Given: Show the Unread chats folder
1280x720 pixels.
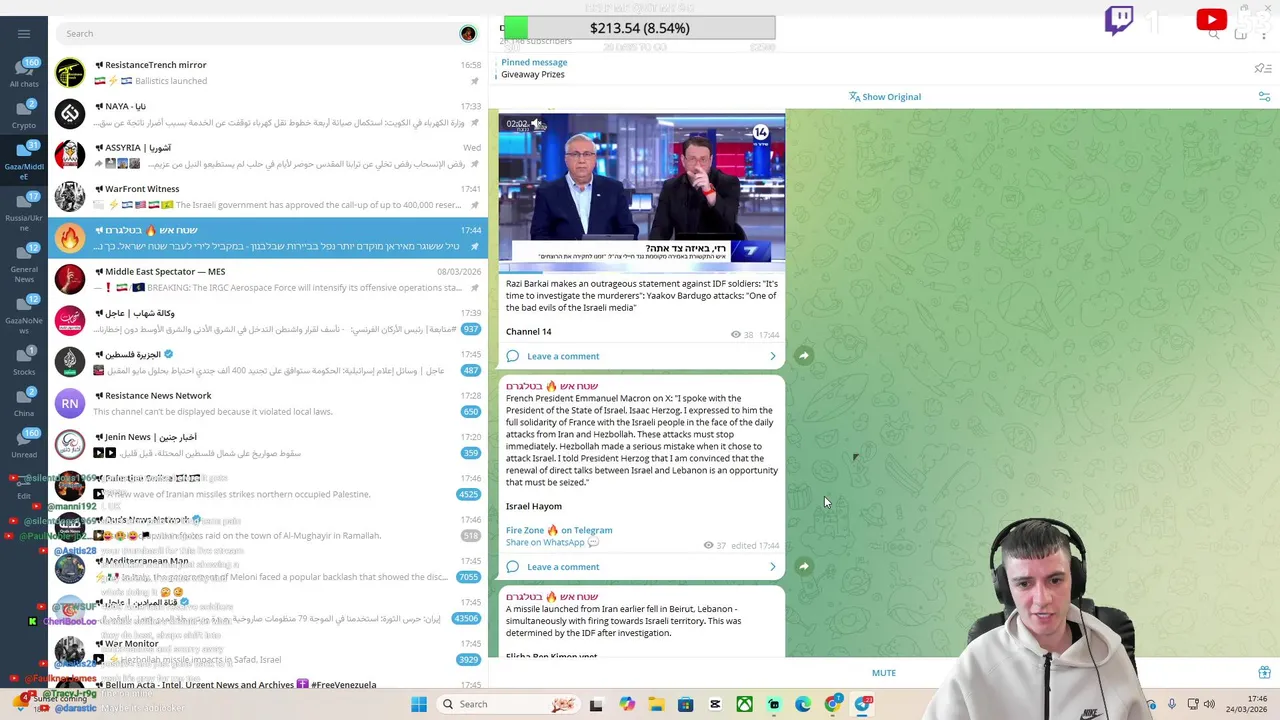Looking at the screenshot, I should [24, 444].
